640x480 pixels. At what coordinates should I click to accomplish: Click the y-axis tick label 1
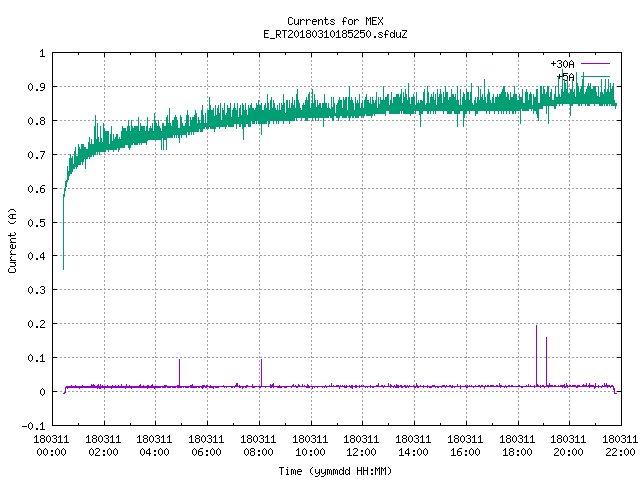pos(42,53)
